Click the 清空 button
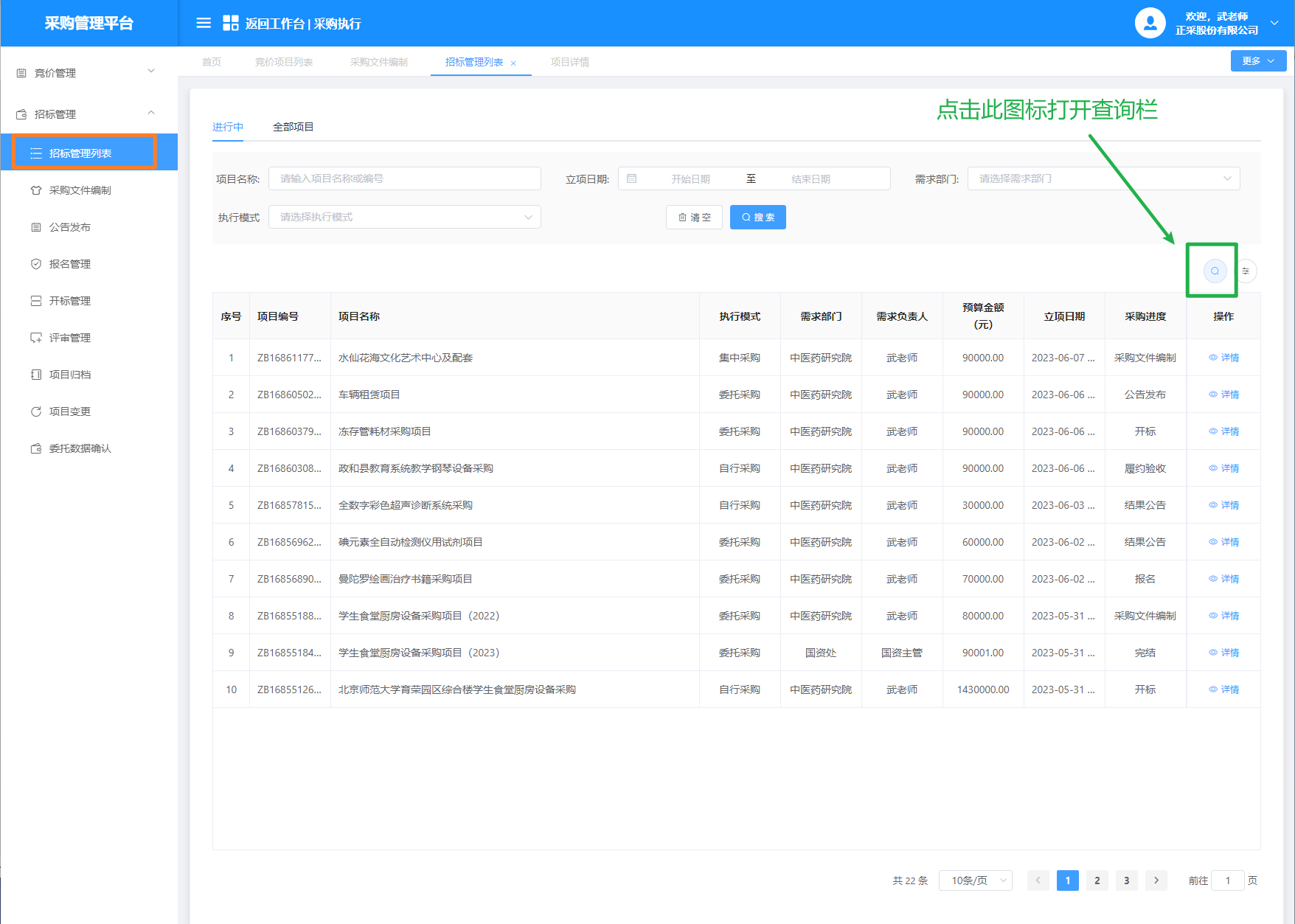The height and width of the screenshot is (924, 1295). coord(694,218)
